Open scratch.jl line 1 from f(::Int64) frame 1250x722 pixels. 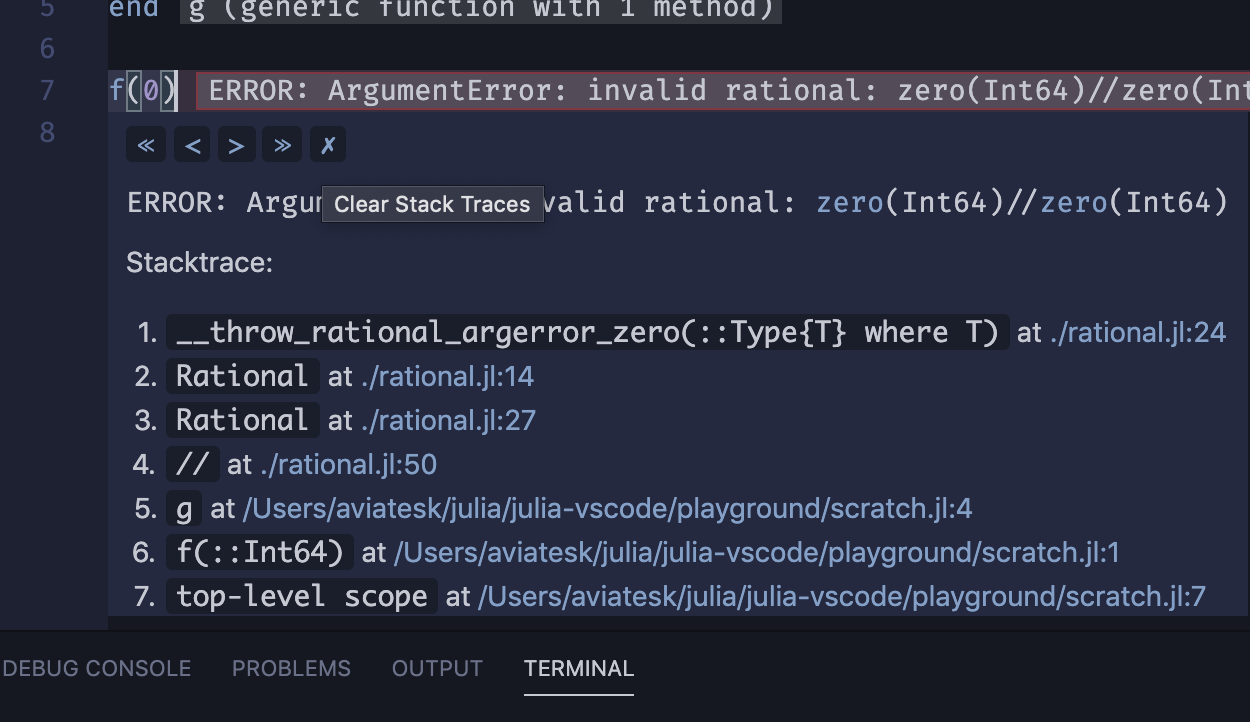[754, 551]
